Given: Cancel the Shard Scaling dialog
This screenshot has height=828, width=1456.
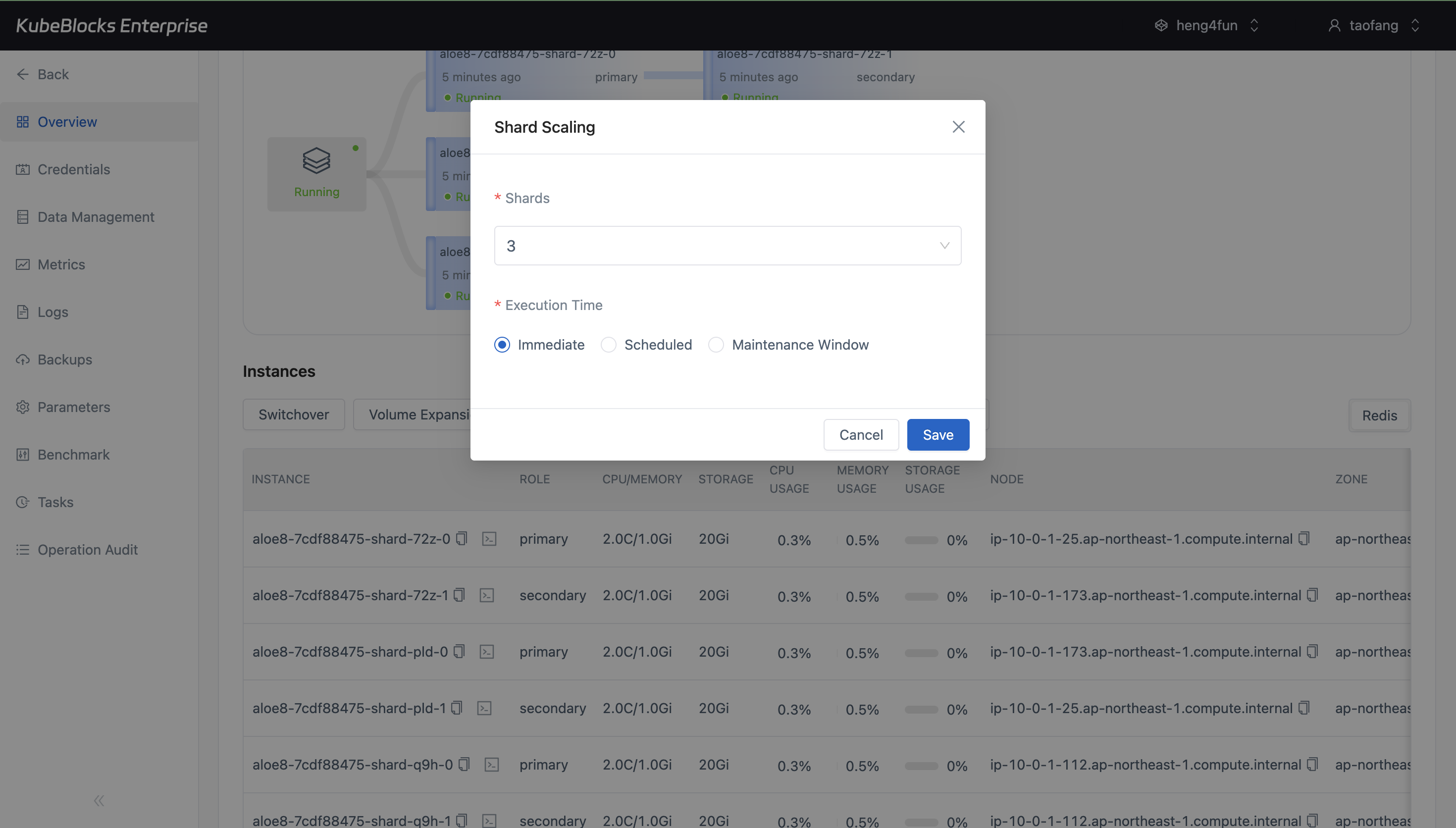Looking at the screenshot, I should coord(860,434).
